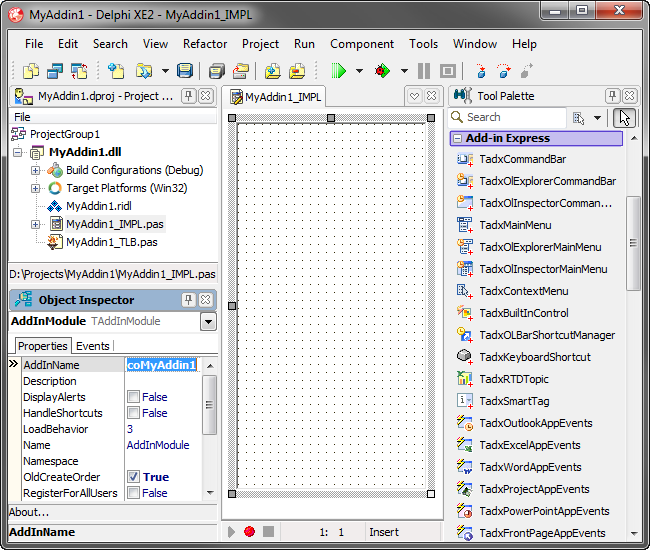Select TadxMainMenu component
The image size is (650, 550).
515,225
